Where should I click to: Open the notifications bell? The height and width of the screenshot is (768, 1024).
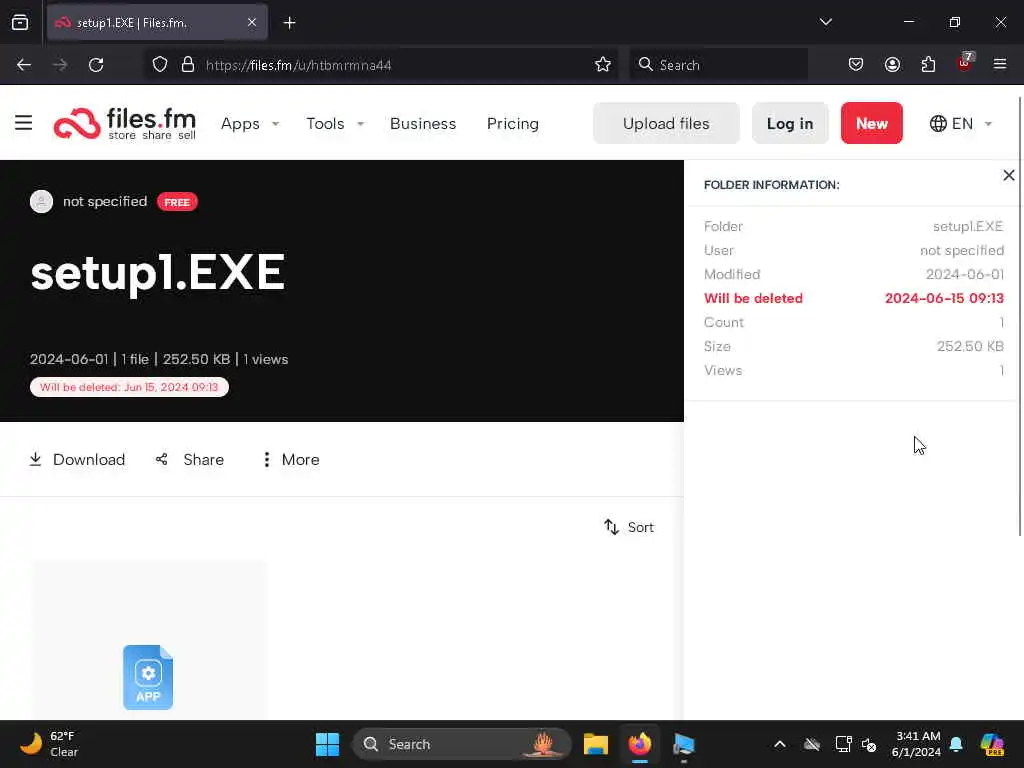(956, 744)
